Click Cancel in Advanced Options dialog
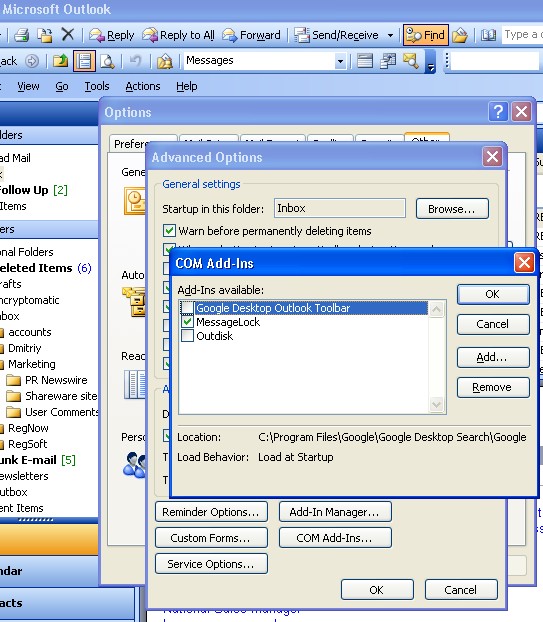 tap(461, 590)
